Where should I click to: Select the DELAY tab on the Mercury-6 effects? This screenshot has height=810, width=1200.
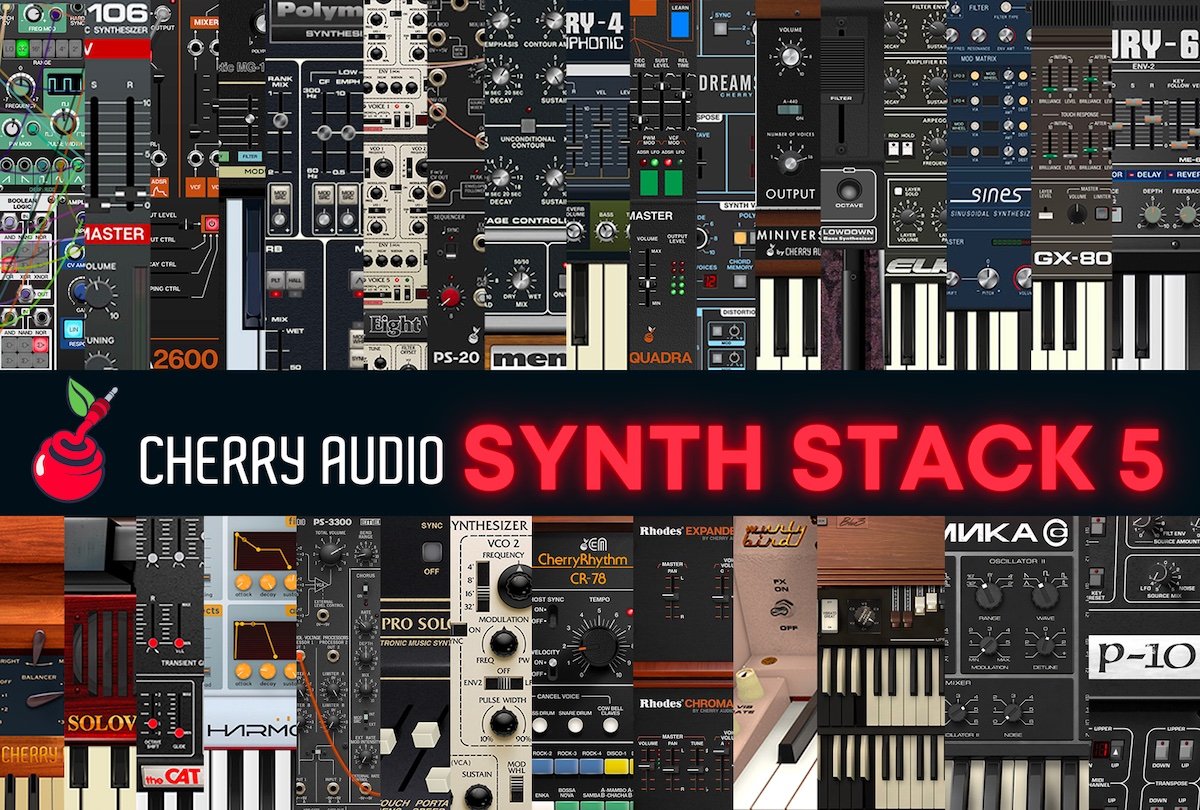[1148, 174]
